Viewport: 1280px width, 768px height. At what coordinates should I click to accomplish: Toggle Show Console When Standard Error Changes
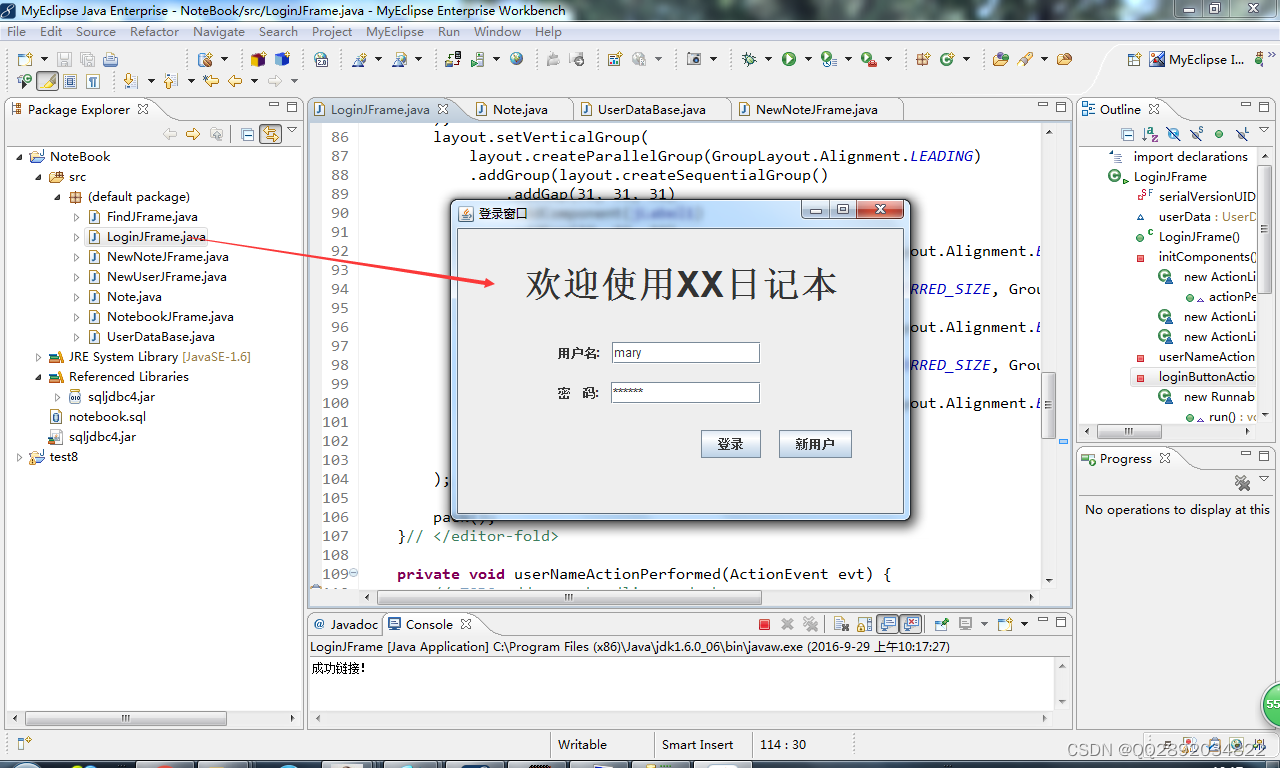click(910, 623)
